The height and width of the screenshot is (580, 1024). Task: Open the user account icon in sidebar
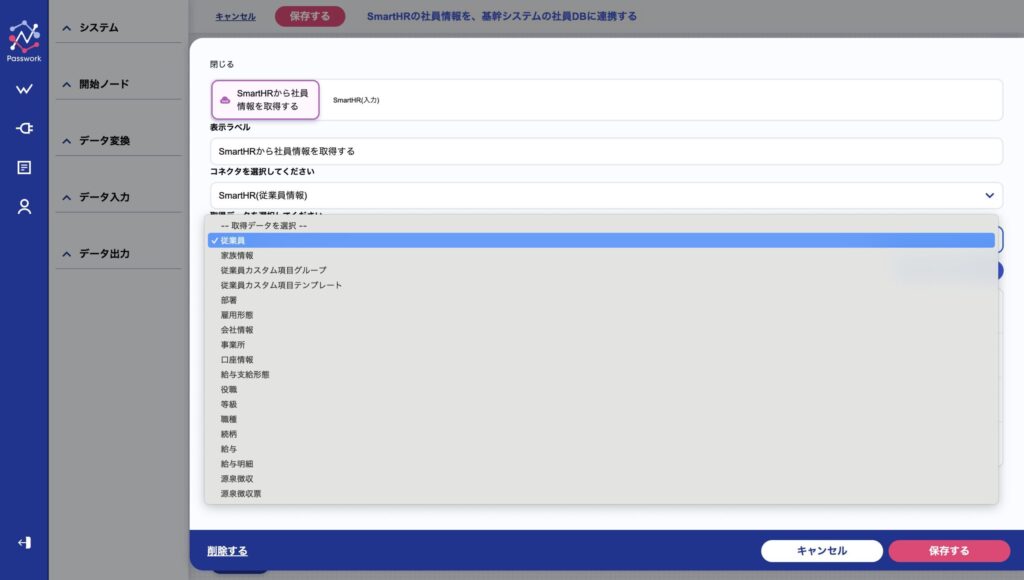coord(24,207)
